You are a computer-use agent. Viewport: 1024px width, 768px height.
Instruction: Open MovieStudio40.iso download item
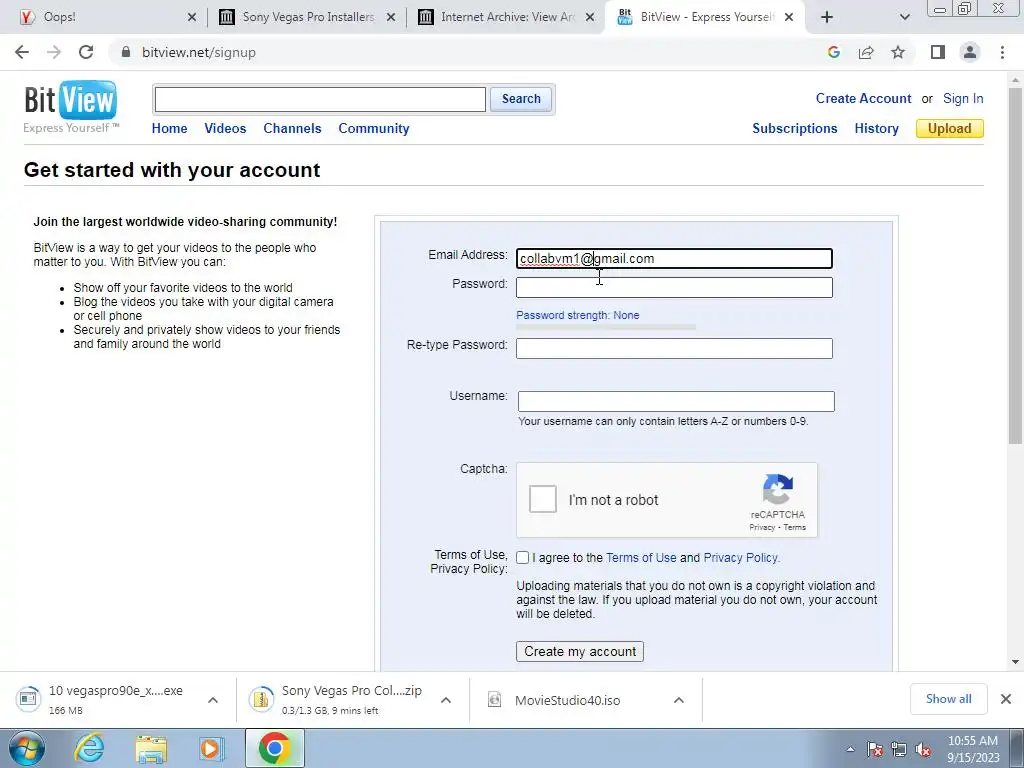tap(567, 699)
